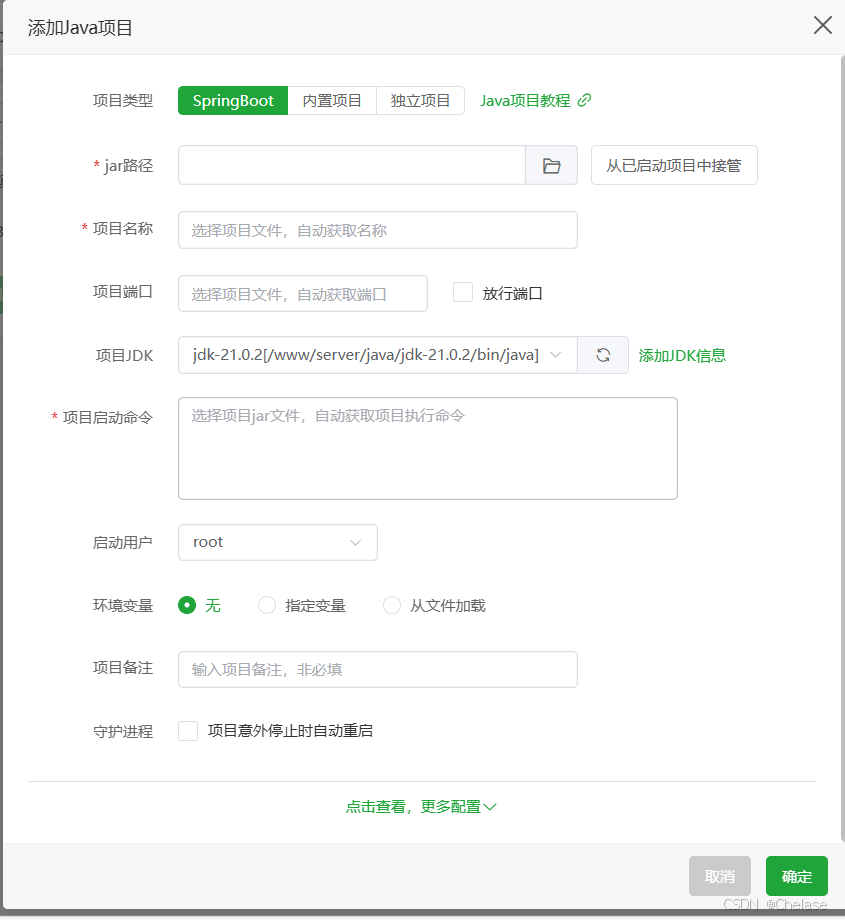
Task: Refresh the JDK list with the reload icon
Action: tap(603, 355)
